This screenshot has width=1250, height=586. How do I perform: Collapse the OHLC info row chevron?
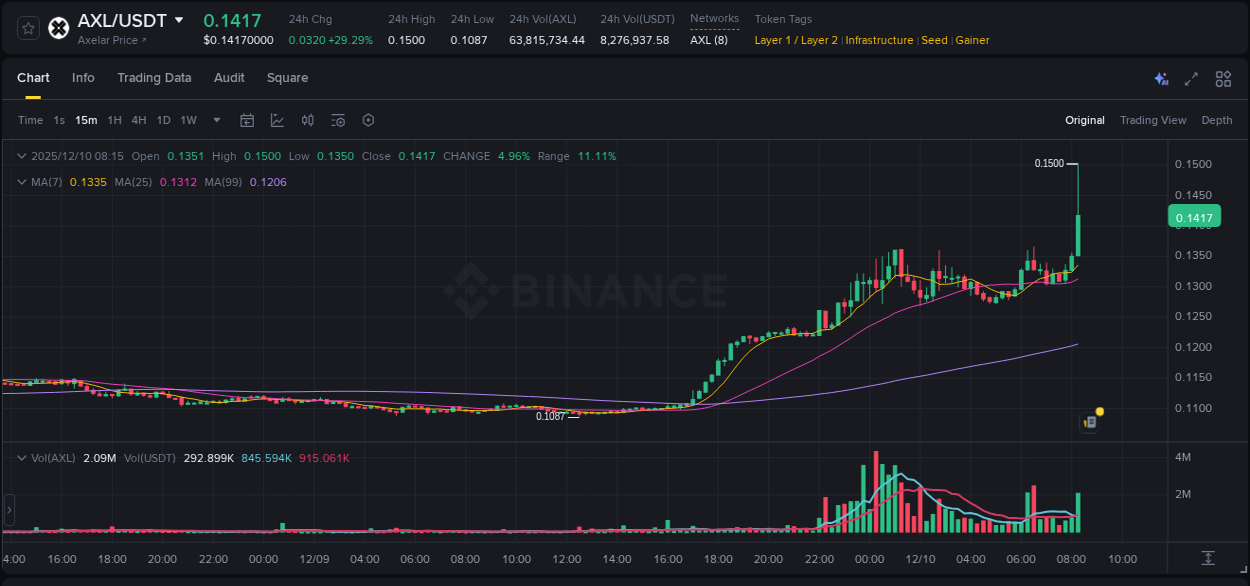tap(20, 156)
